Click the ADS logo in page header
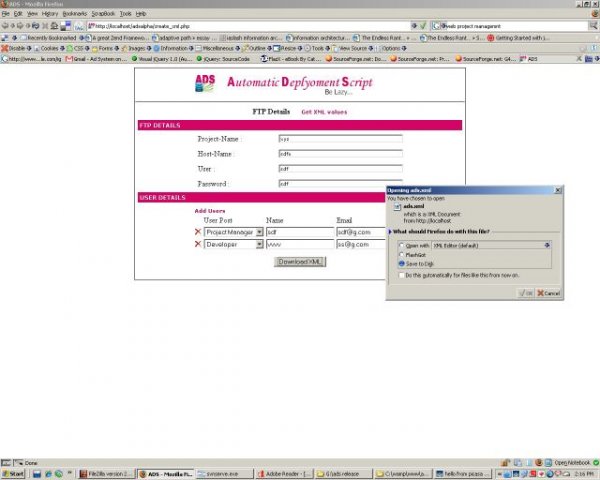The height and width of the screenshot is (480, 600). pyautogui.click(x=206, y=84)
